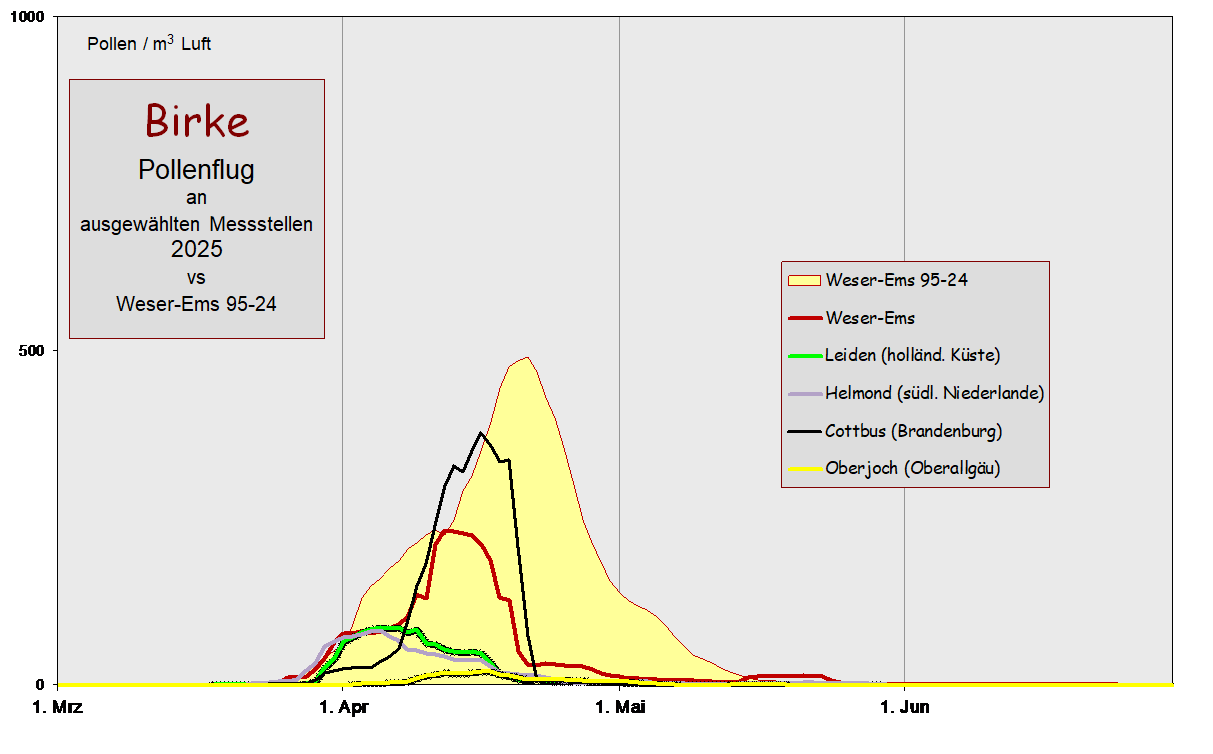Image resolution: width=1213 pixels, height=754 pixels.
Task: Click the red Weser-Ems legend line
Action: (x=804, y=319)
